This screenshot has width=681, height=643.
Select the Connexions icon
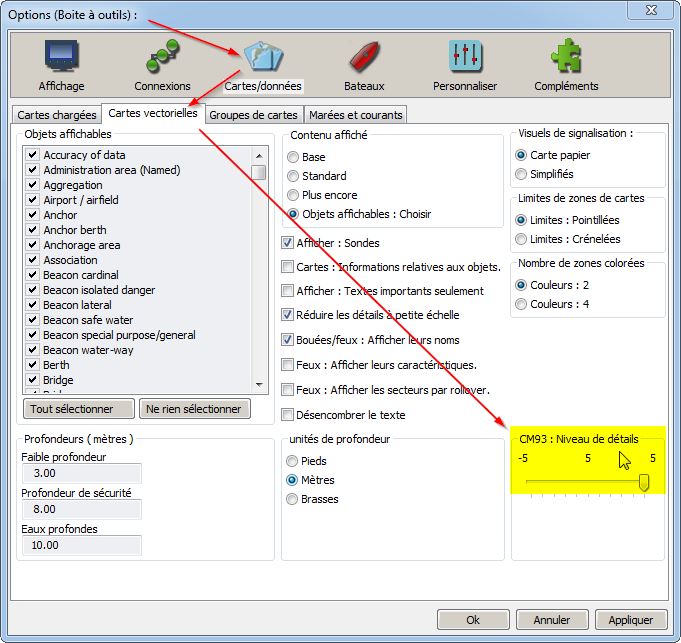(162, 58)
